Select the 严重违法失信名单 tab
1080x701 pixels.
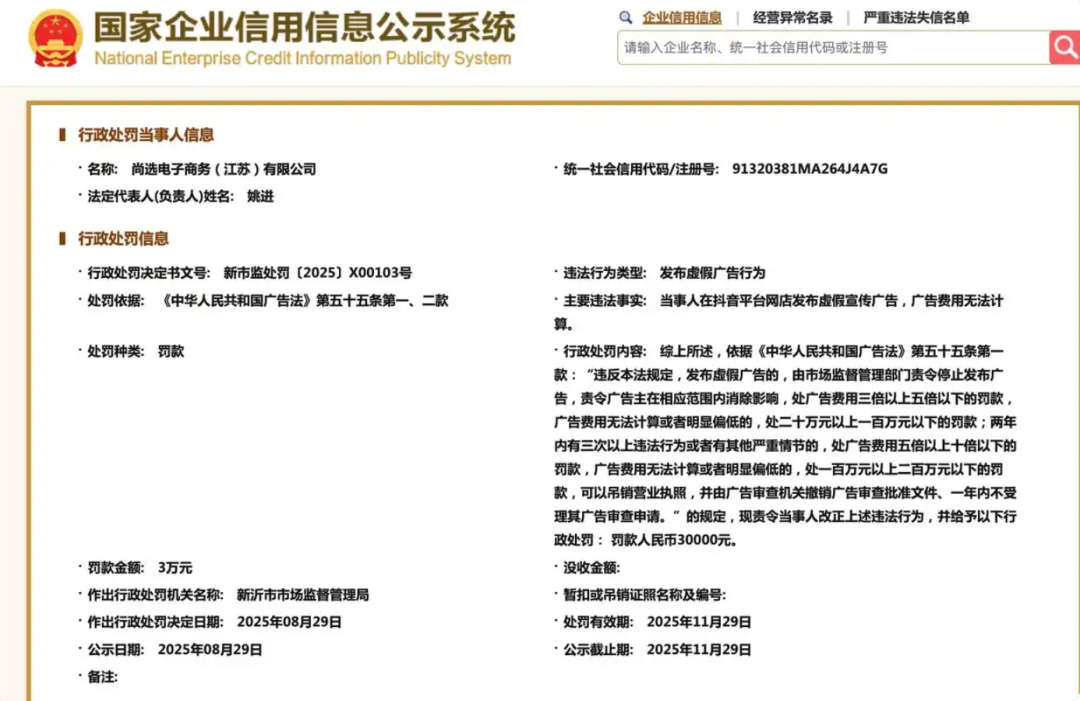916,17
